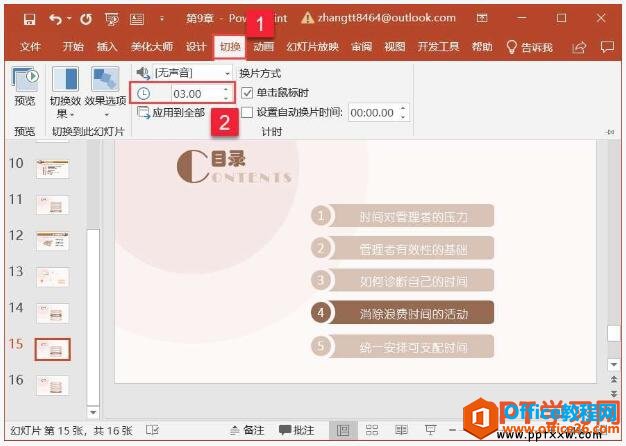Image resolution: width=626 pixels, height=446 pixels.
Task: Select slide 13 thumbnail
Action: [52, 277]
